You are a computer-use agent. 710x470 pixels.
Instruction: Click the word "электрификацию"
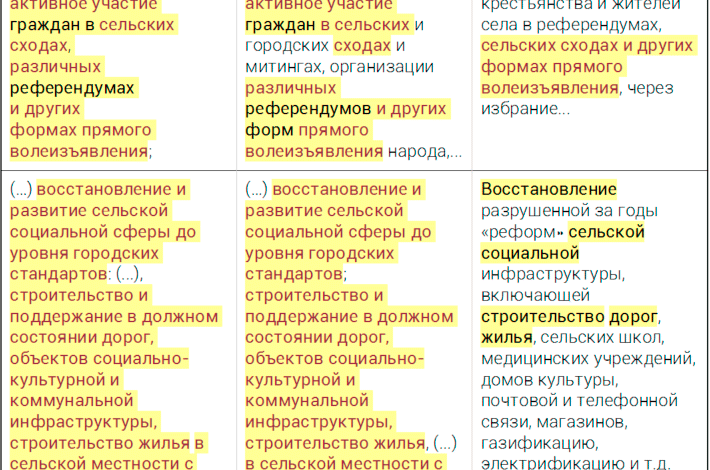546,464
